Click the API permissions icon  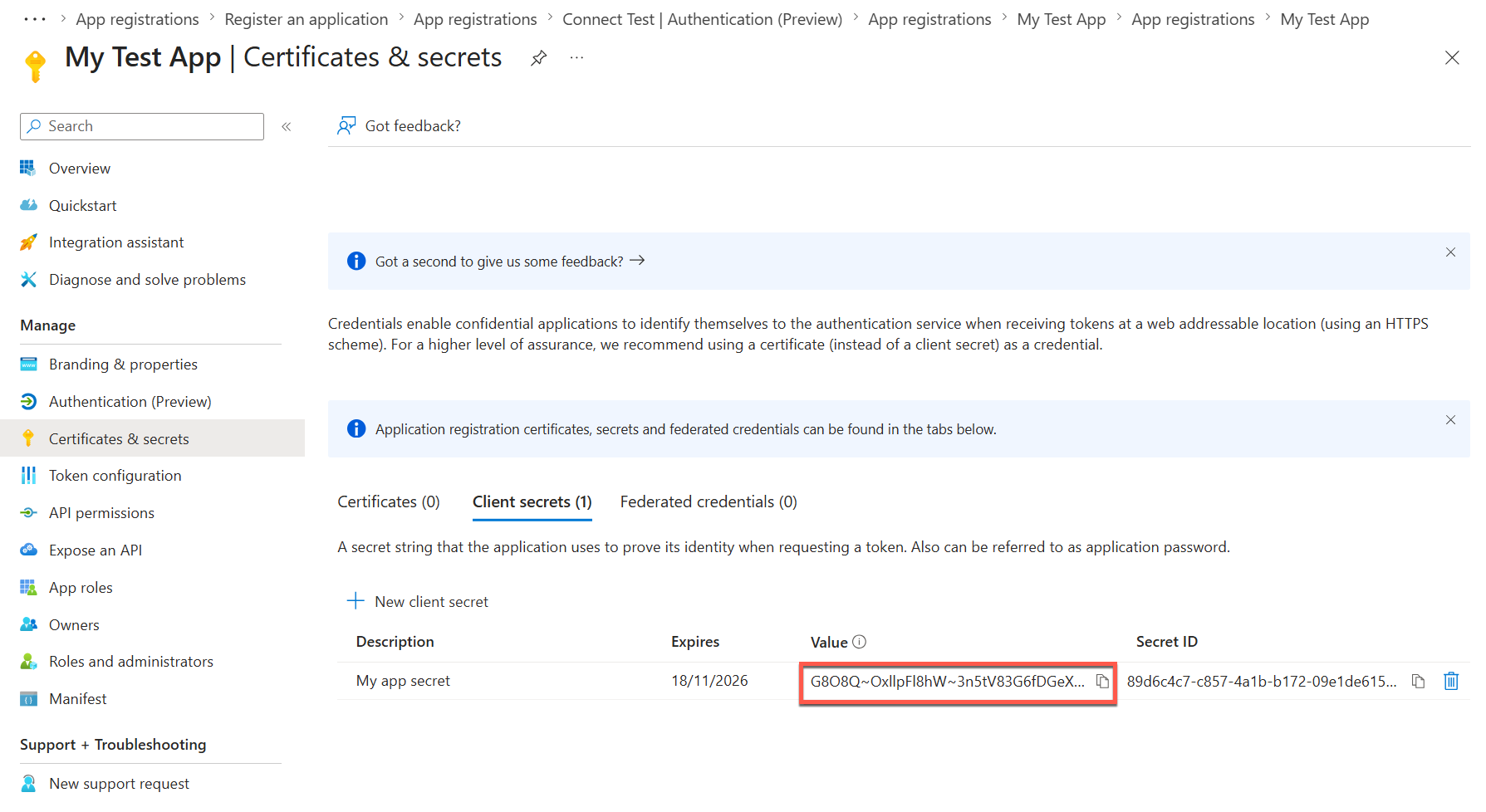28,513
